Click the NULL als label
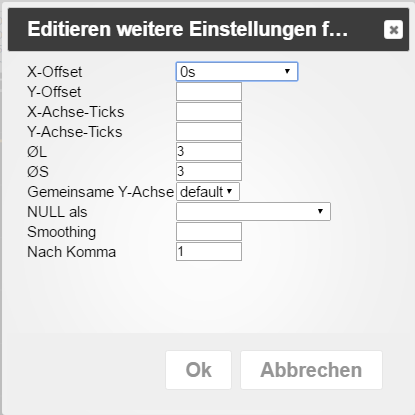Screen dimensions: 415x415 click(x=57, y=212)
